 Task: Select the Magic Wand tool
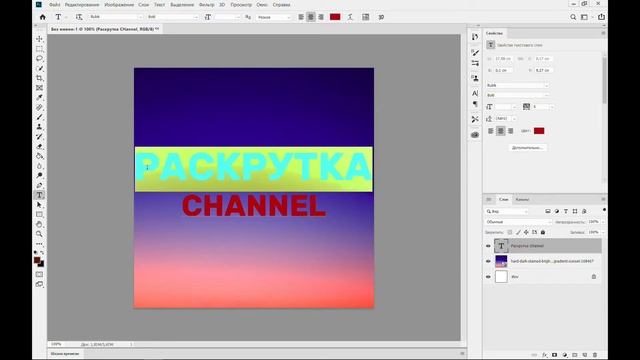(39, 68)
